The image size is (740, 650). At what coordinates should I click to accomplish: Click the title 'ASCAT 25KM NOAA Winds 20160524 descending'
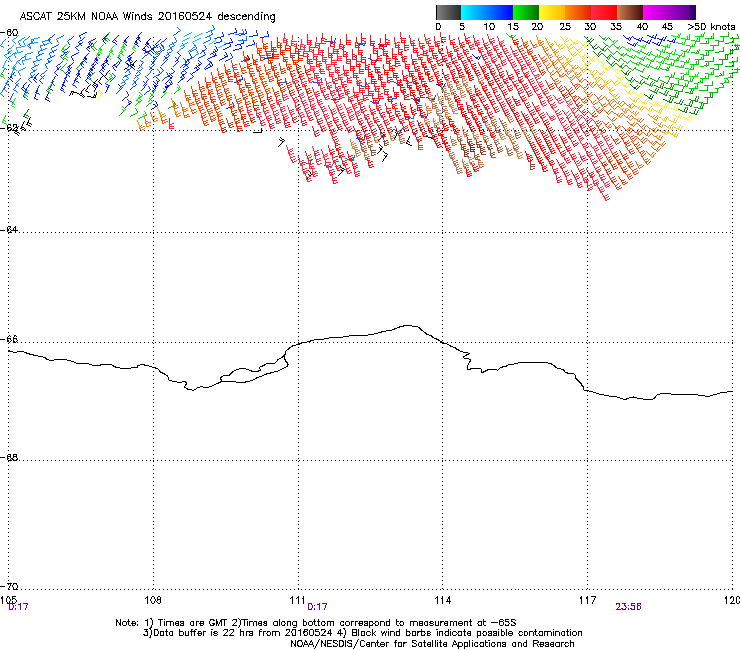pyautogui.click(x=147, y=16)
